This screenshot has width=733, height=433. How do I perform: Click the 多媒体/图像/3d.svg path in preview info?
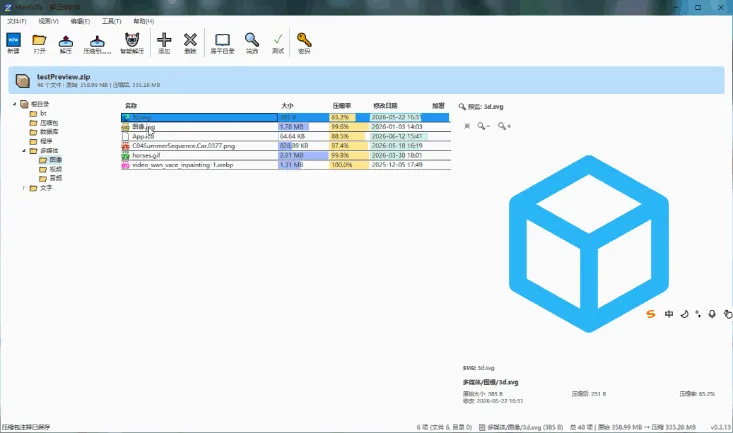490,382
